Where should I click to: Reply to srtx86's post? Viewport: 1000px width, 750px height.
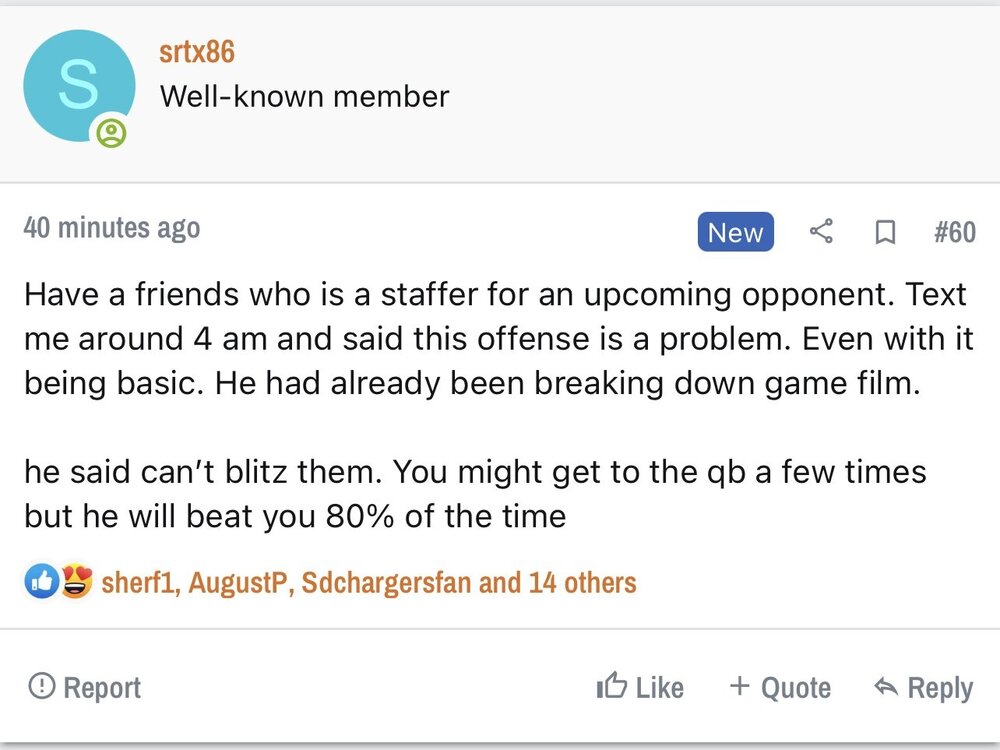coord(923,687)
